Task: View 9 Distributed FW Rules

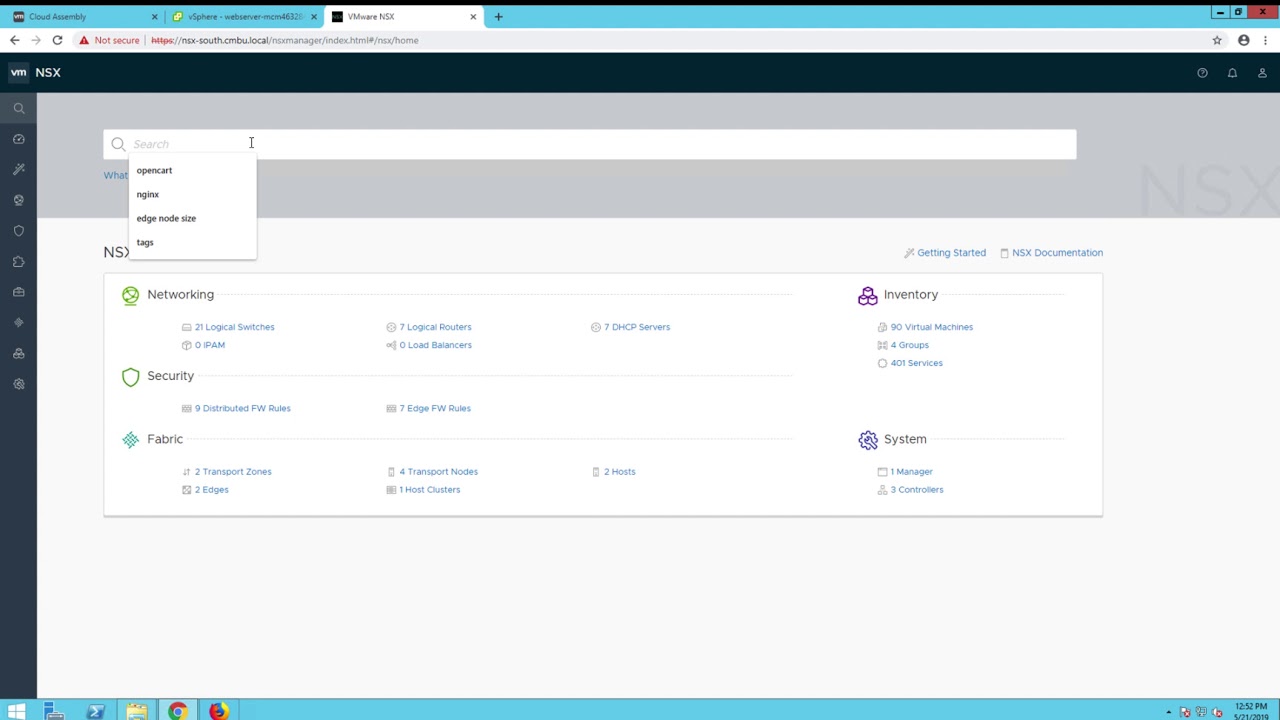Action: click(242, 408)
